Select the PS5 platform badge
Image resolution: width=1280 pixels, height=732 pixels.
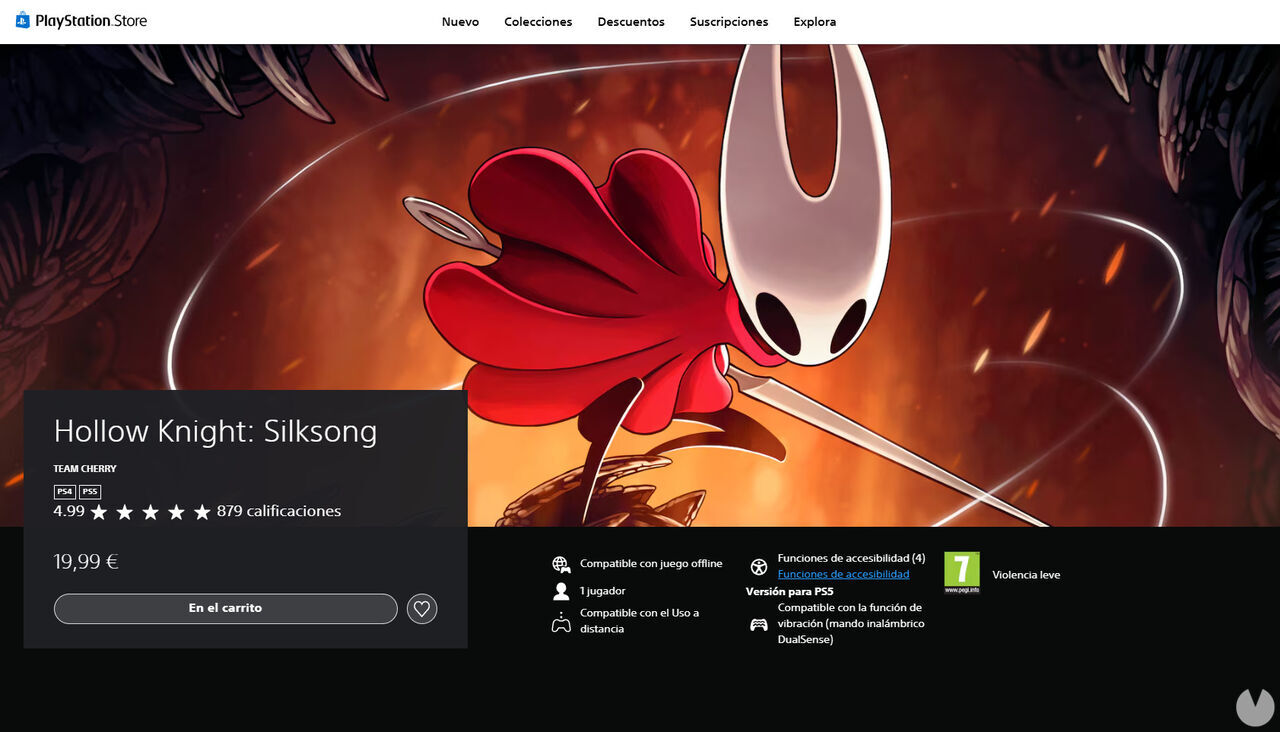tap(89, 491)
